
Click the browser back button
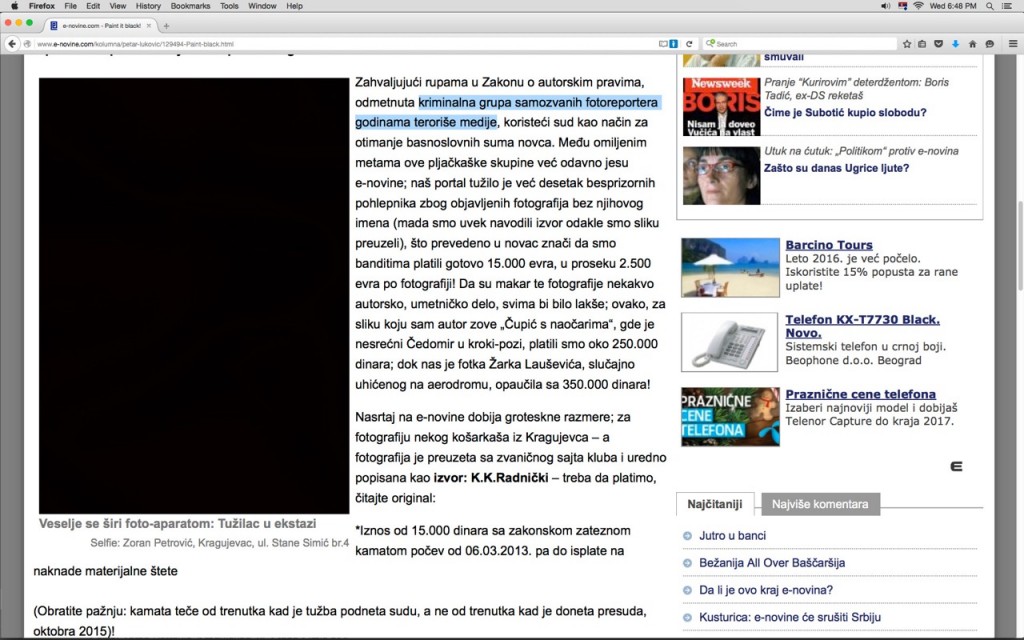pyautogui.click(x=13, y=44)
